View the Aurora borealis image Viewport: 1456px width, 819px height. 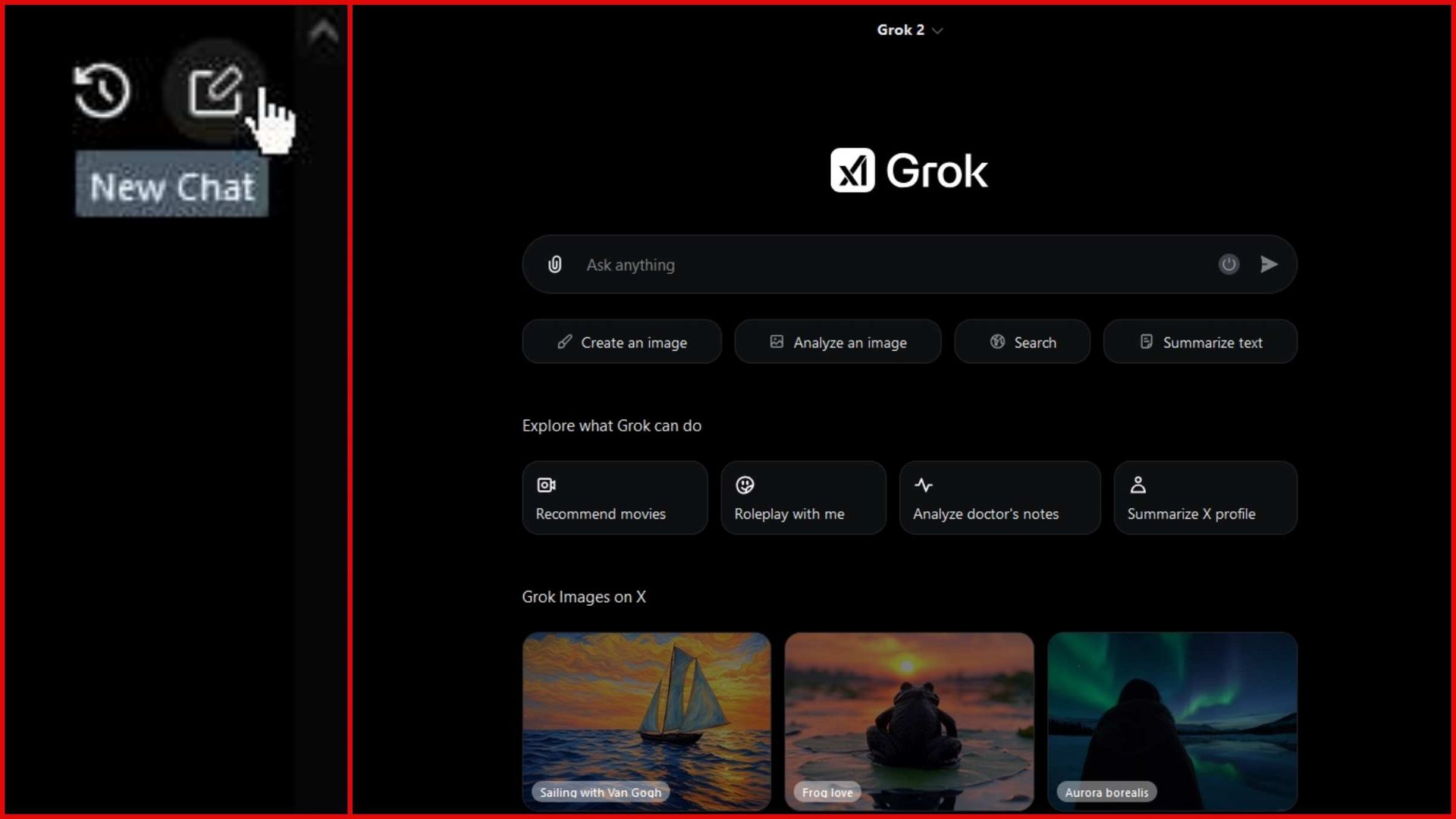pos(1172,720)
